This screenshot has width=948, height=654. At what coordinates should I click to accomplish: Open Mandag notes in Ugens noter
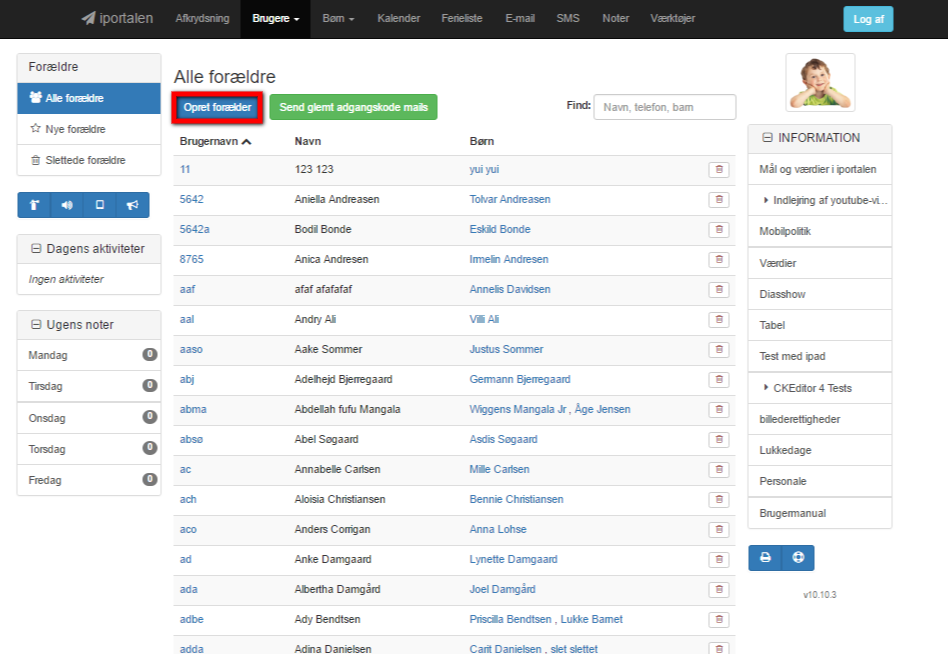[89, 355]
